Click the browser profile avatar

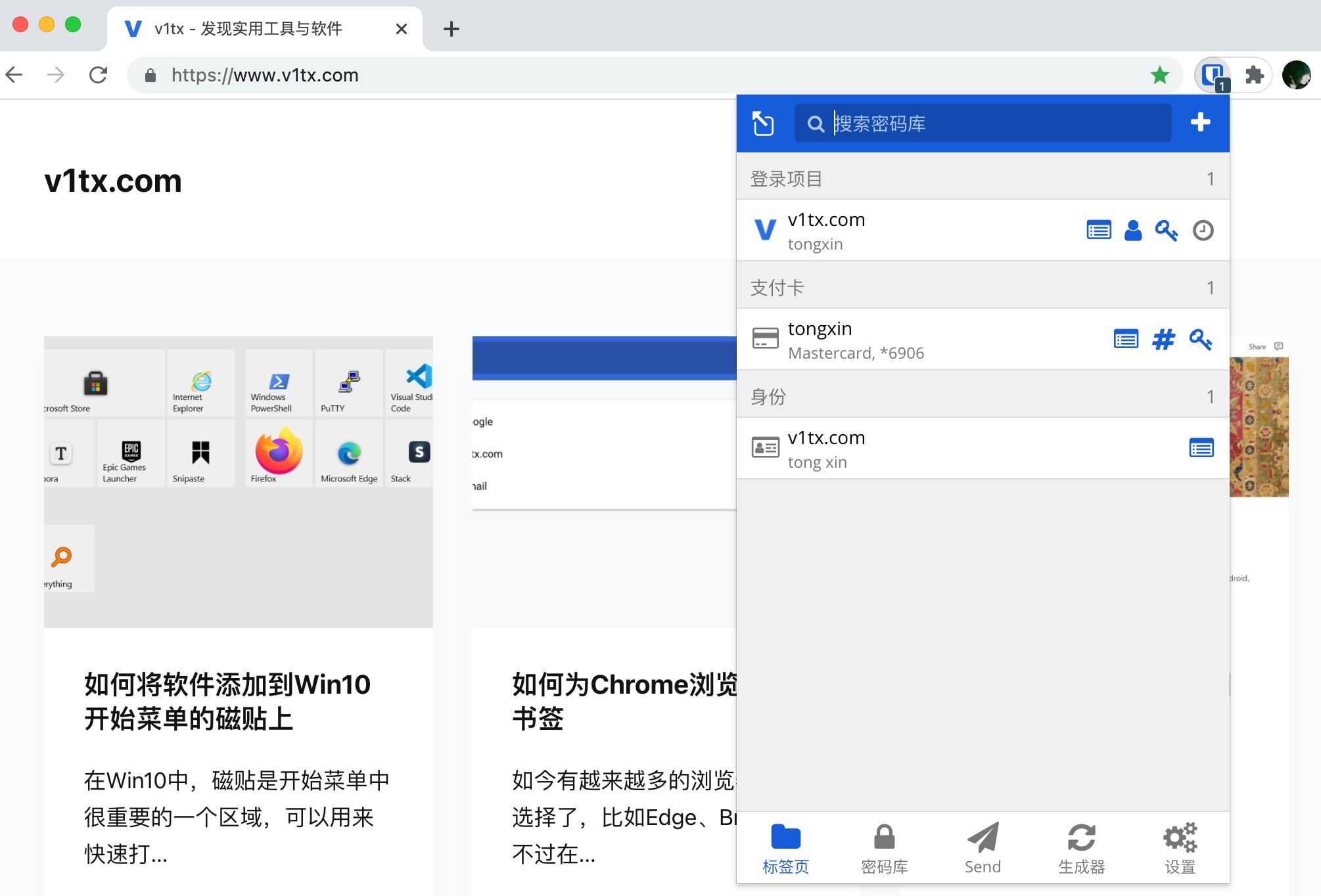coord(1296,74)
